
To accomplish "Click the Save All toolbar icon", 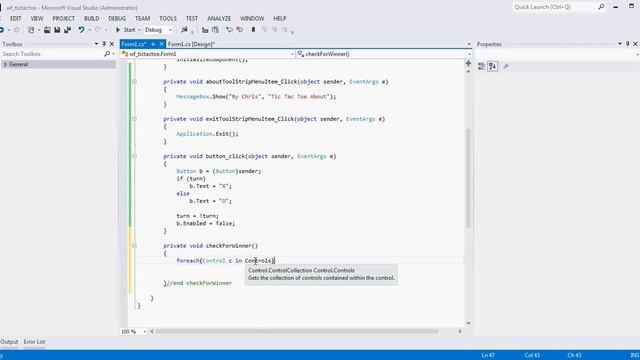I will tap(67, 30).
